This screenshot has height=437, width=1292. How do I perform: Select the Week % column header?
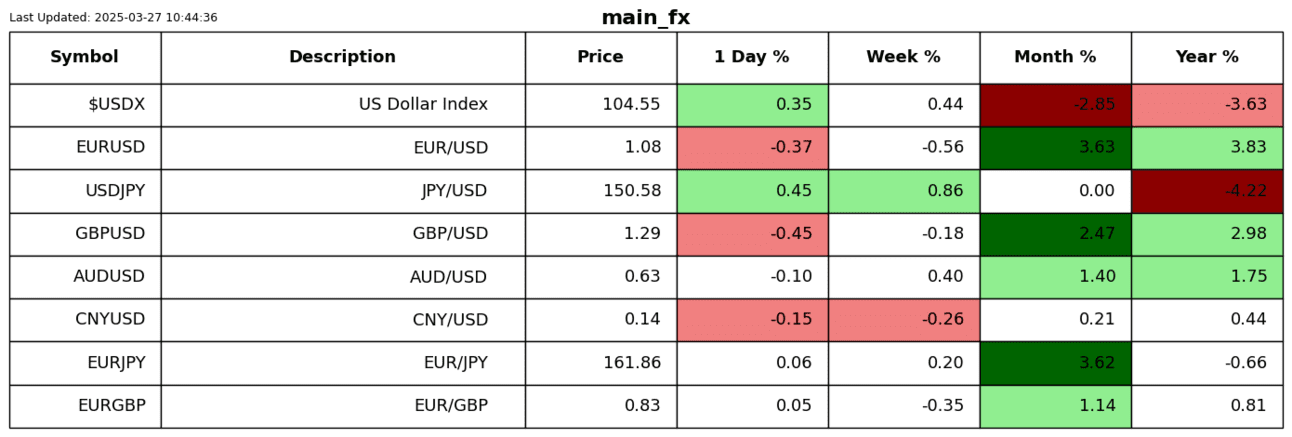pos(903,58)
